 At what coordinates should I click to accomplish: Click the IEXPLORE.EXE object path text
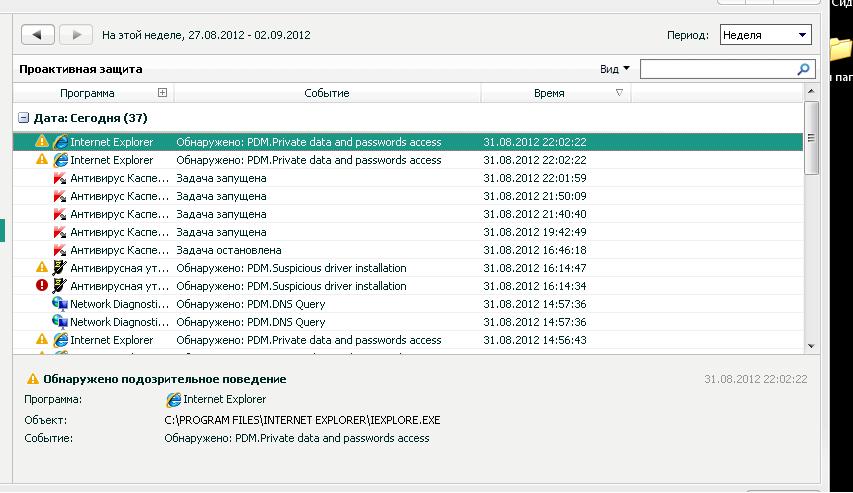302,420
